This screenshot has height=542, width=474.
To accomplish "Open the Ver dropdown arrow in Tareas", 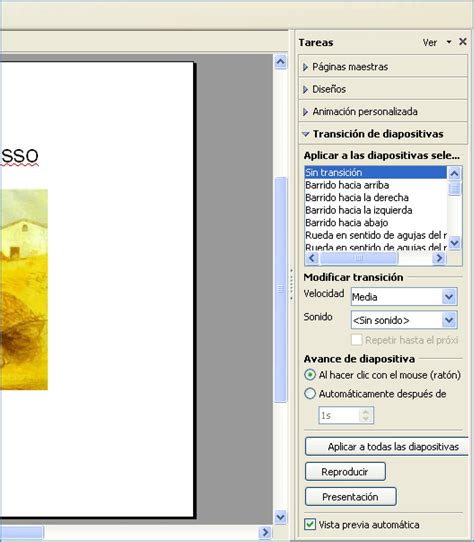I will (449, 42).
